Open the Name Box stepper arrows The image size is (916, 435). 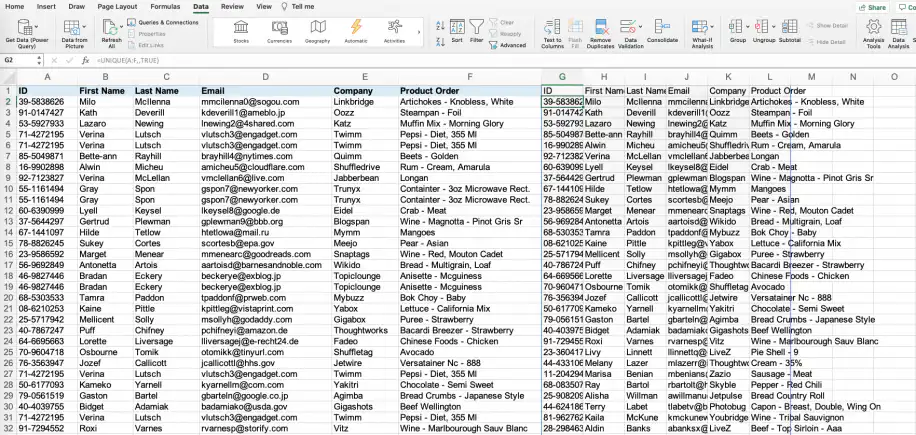39,60
